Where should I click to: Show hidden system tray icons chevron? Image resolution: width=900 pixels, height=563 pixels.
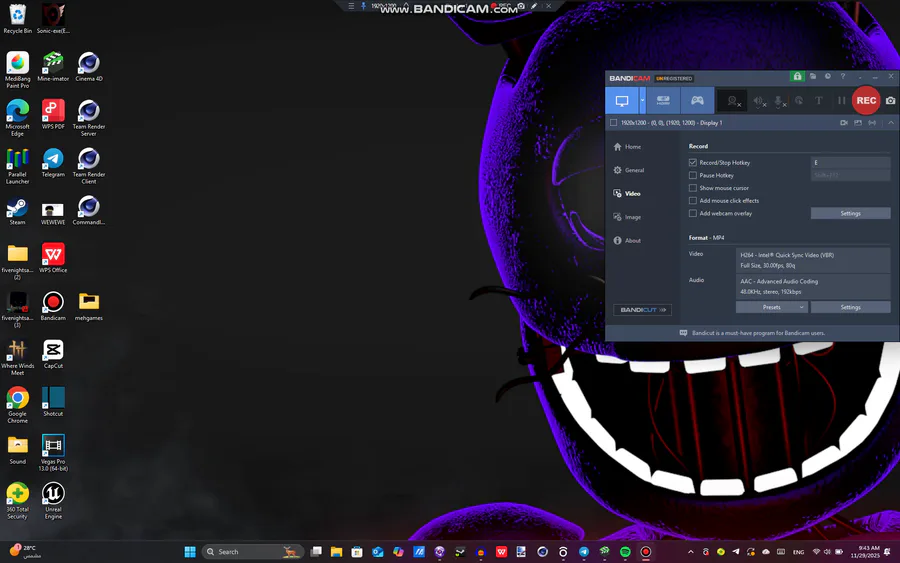tap(690, 552)
